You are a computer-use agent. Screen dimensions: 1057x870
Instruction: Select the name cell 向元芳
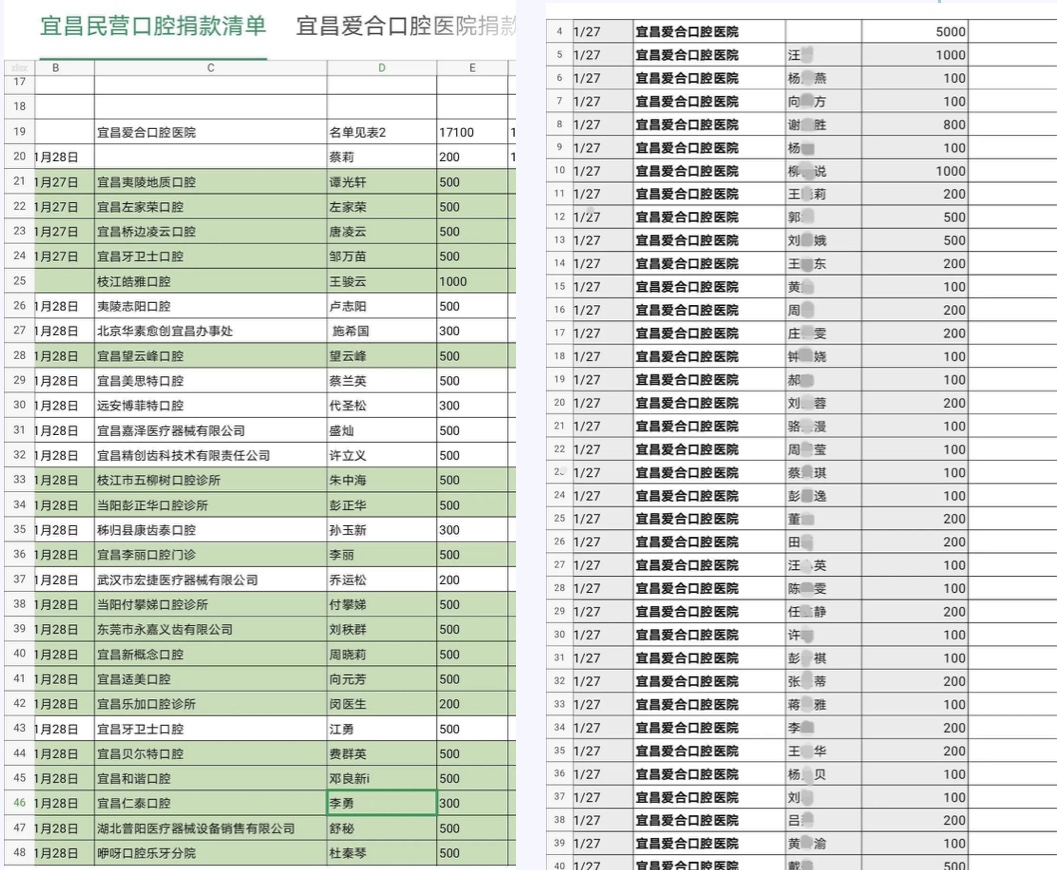click(x=382, y=679)
